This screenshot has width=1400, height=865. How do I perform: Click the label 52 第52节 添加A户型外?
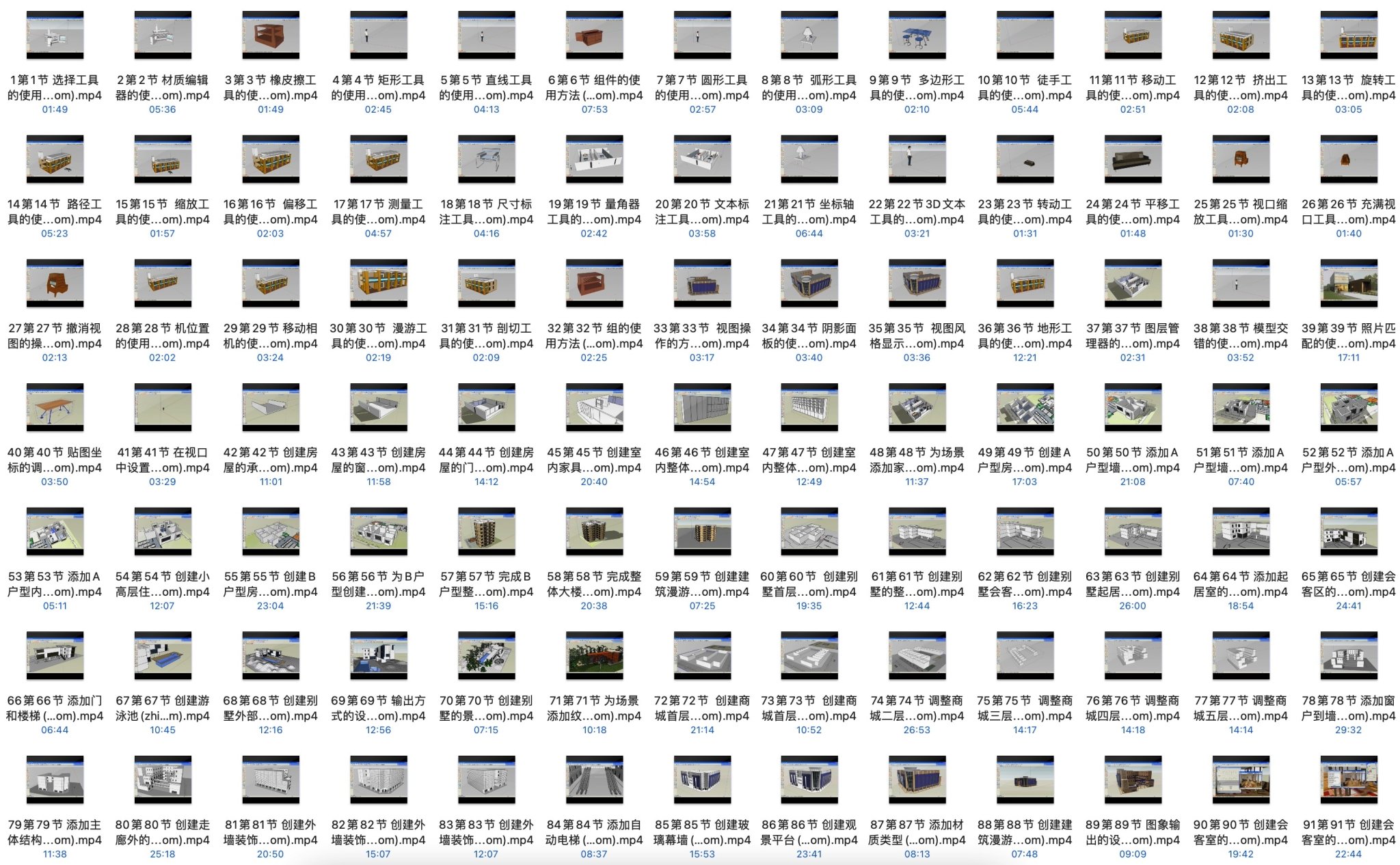(x=1348, y=460)
